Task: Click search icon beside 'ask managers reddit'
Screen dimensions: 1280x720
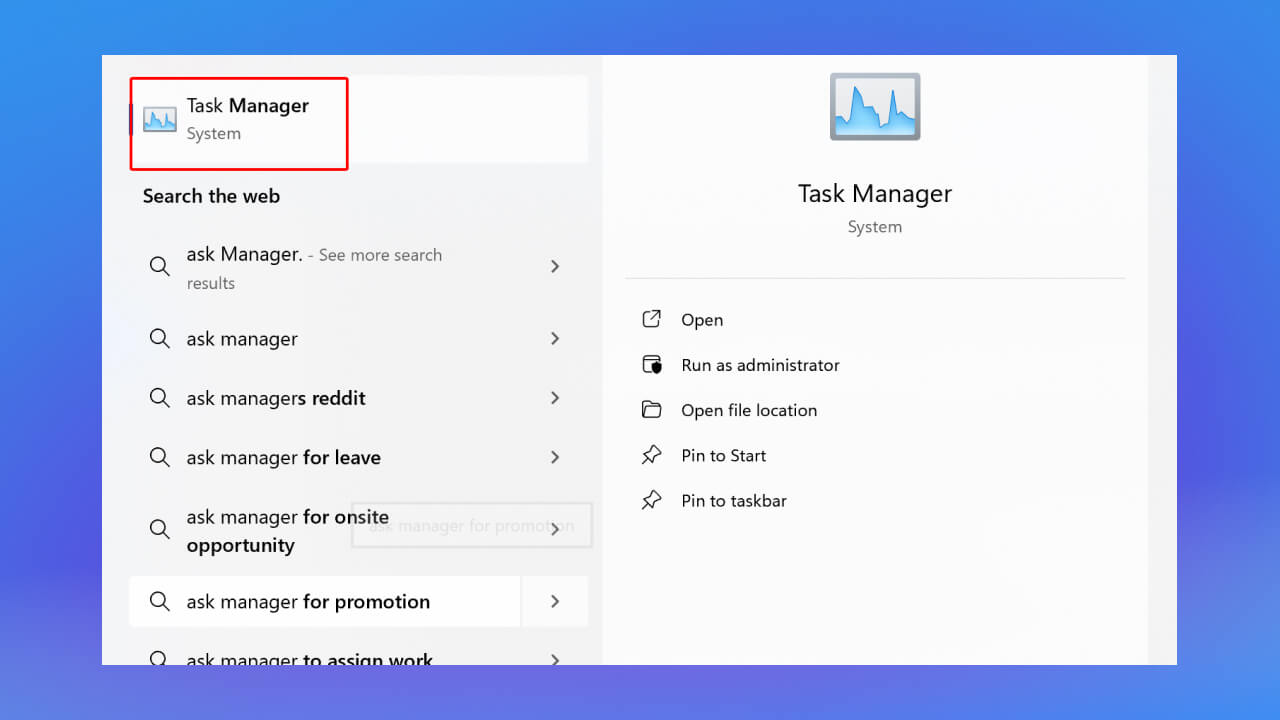Action: coord(159,398)
